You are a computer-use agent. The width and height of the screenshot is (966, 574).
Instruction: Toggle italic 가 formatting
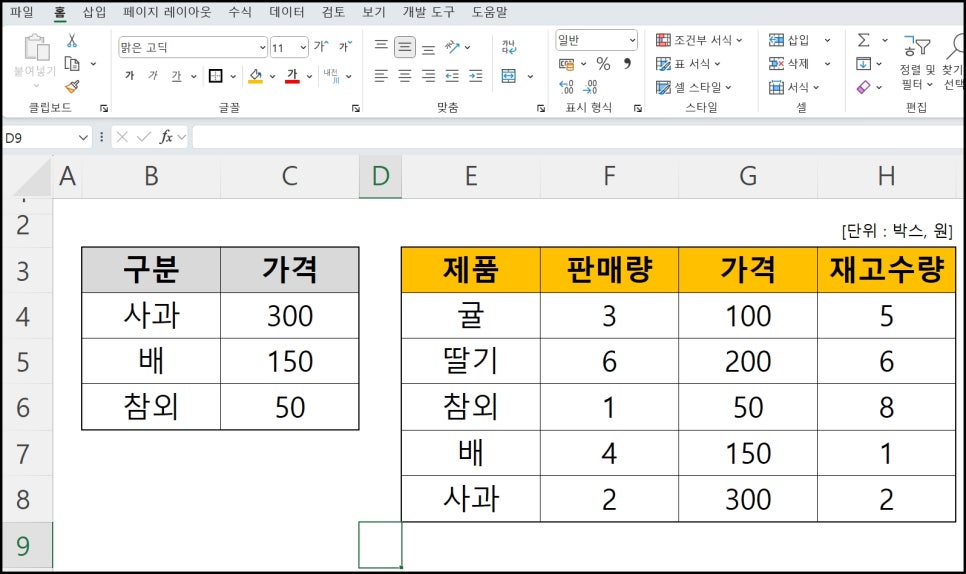point(153,76)
